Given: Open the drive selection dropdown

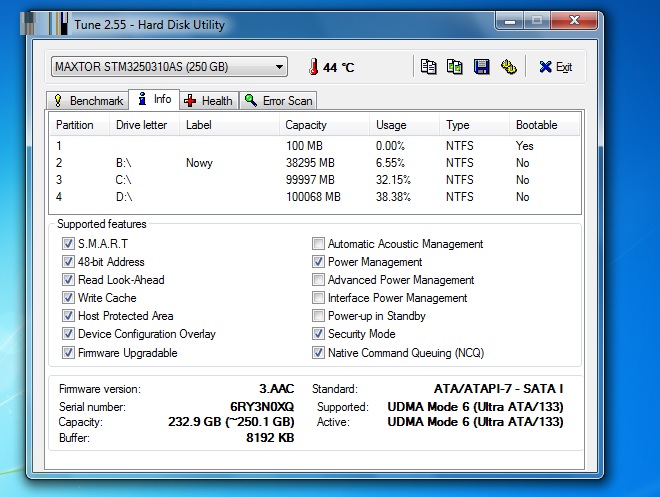Looking at the screenshot, I should click(x=169, y=67).
